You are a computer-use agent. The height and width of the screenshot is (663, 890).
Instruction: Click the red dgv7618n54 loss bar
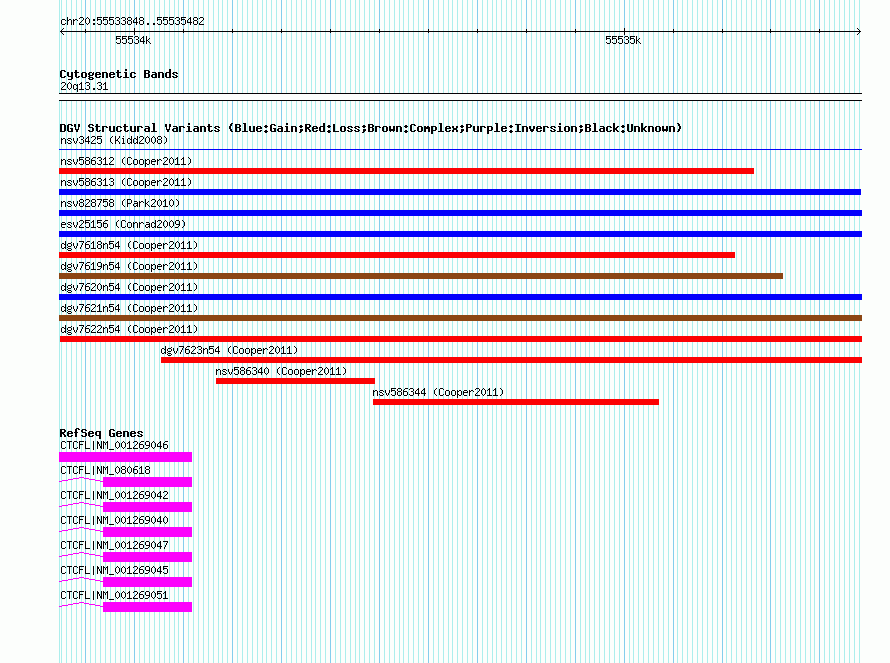click(397, 255)
